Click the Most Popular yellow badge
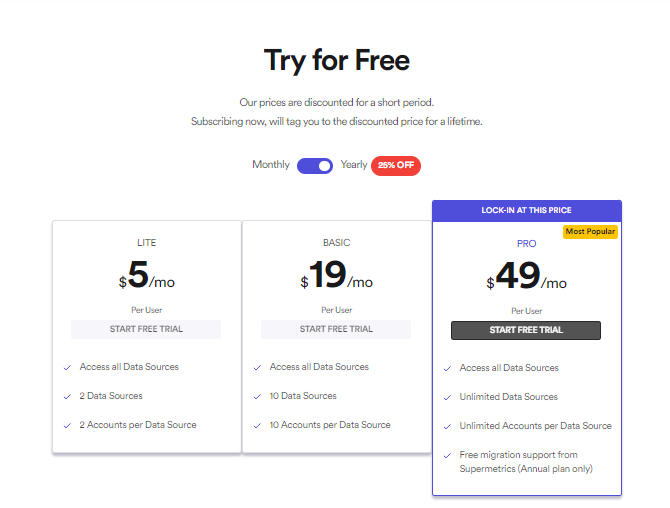Image resolution: width=670 pixels, height=508 pixels. [590, 232]
